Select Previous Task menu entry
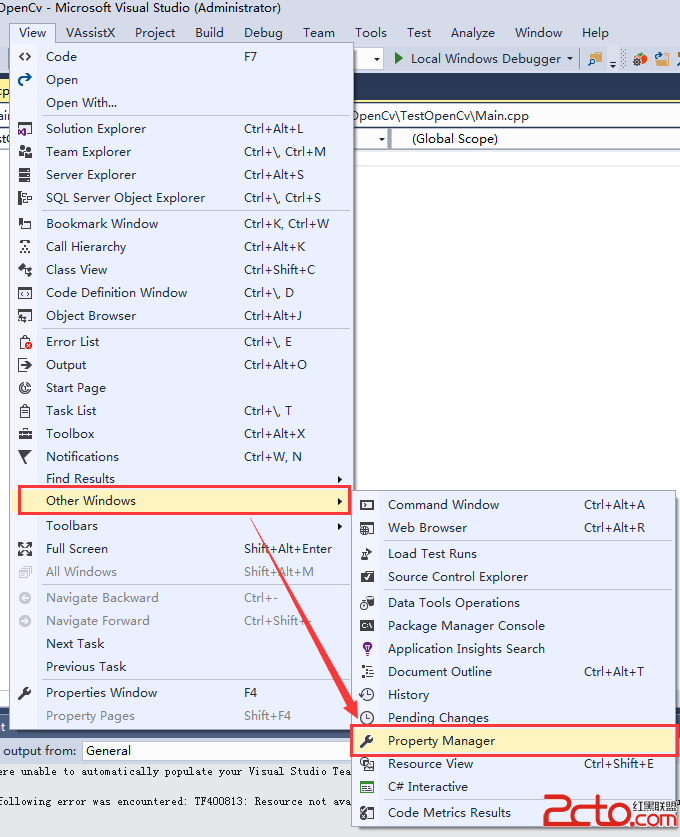Screen dimensions: 680x837 [183, 667]
